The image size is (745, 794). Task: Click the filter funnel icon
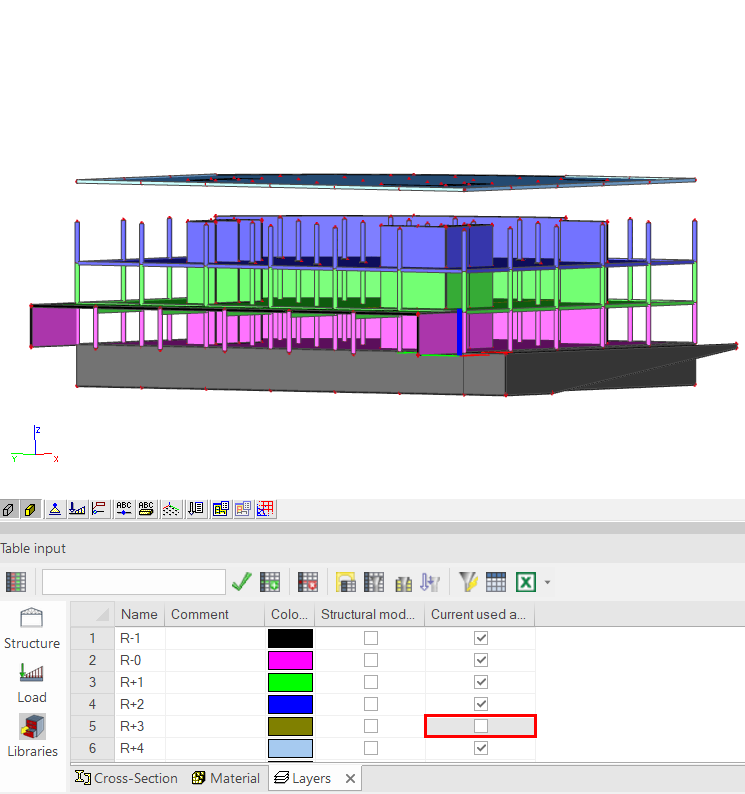coord(468,581)
